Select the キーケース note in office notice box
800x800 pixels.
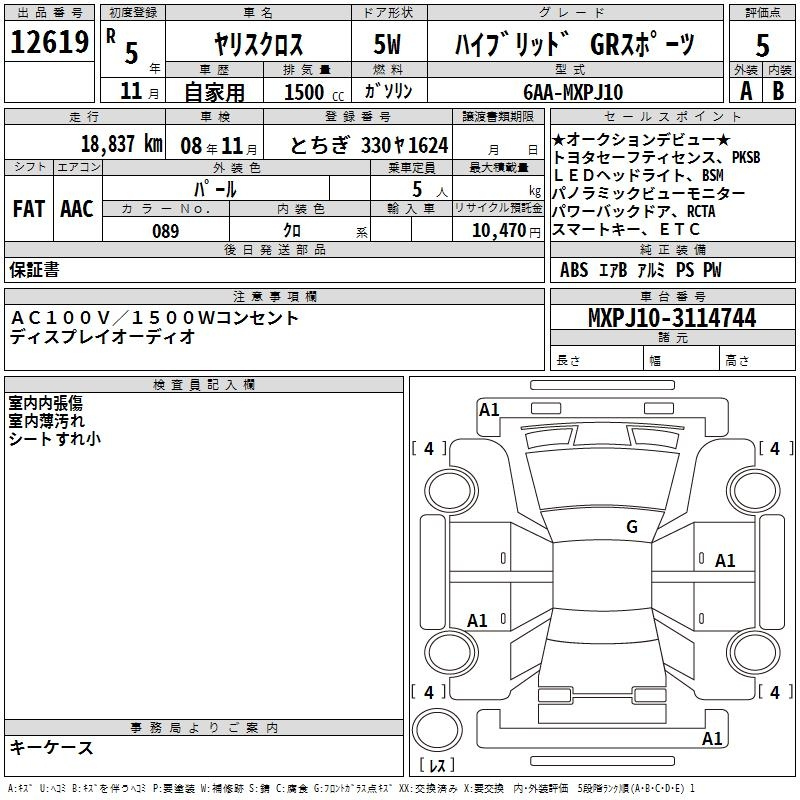pyautogui.click(x=52, y=748)
